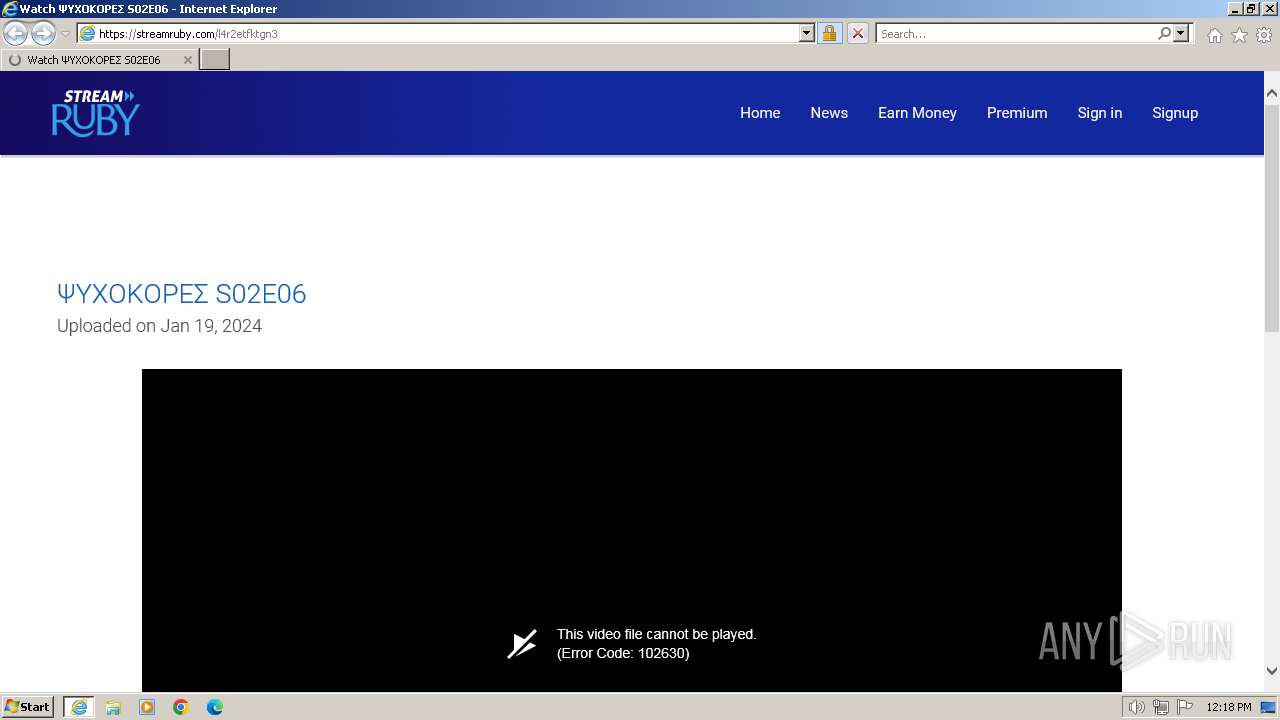The image size is (1280, 720).
Task: Click the vertical scrollbar thumb
Action: pyautogui.click(x=1272, y=218)
